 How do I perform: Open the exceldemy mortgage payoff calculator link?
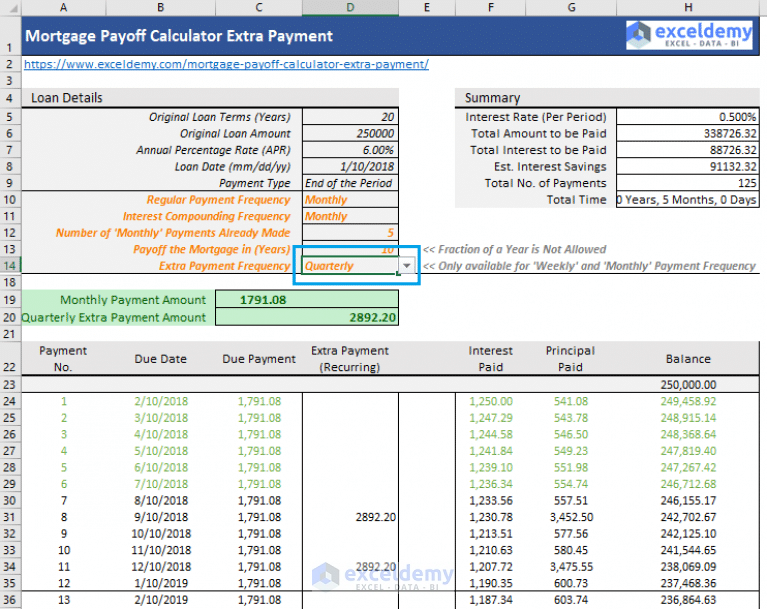tap(226, 64)
